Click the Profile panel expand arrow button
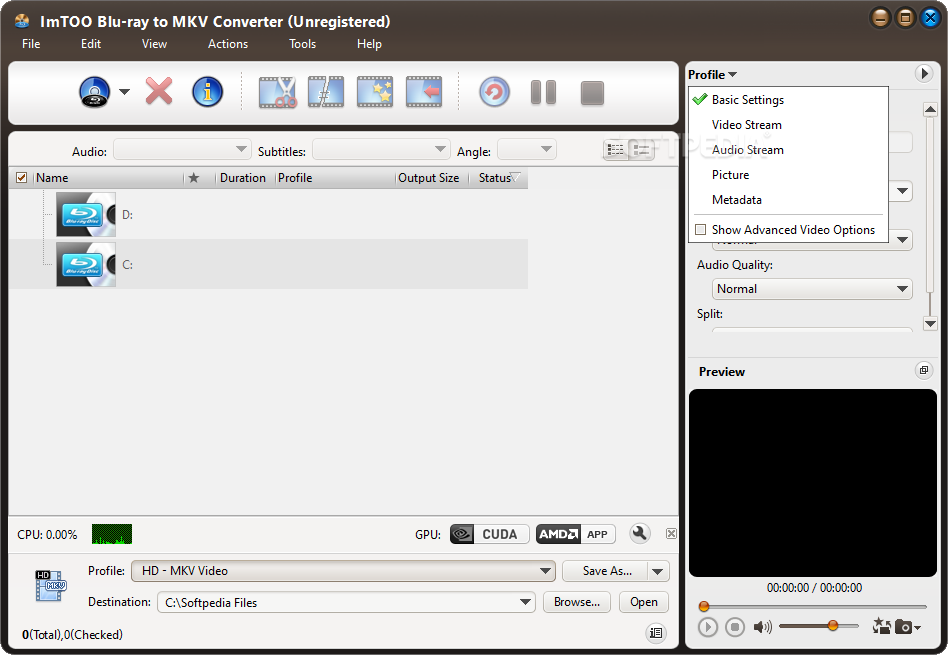 pyautogui.click(x=923, y=74)
